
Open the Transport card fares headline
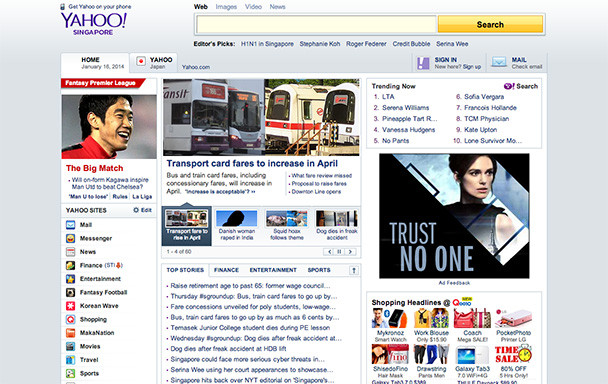(x=252, y=163)
